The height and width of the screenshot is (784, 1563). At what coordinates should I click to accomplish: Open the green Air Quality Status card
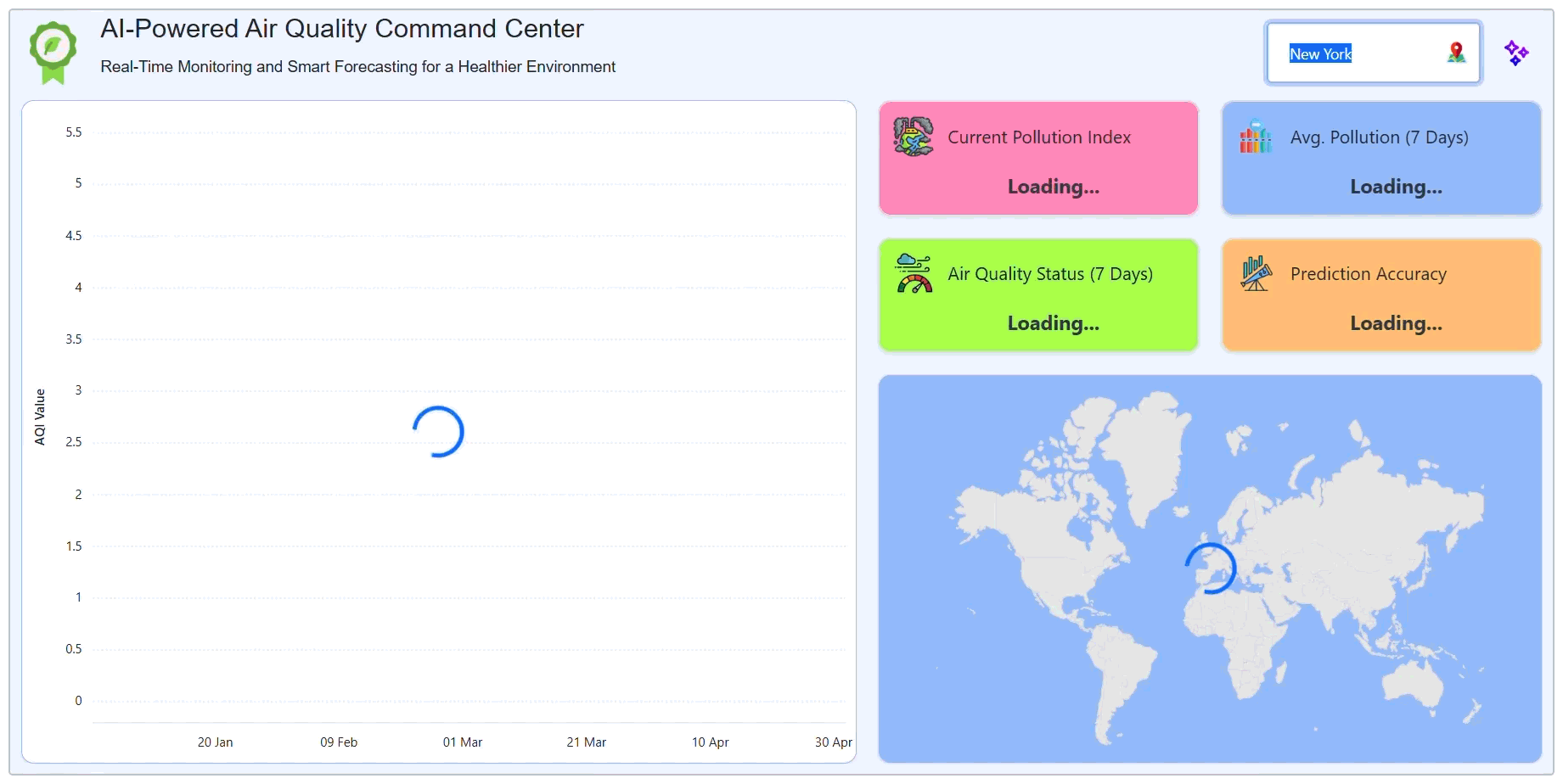tap(1037, 294)
